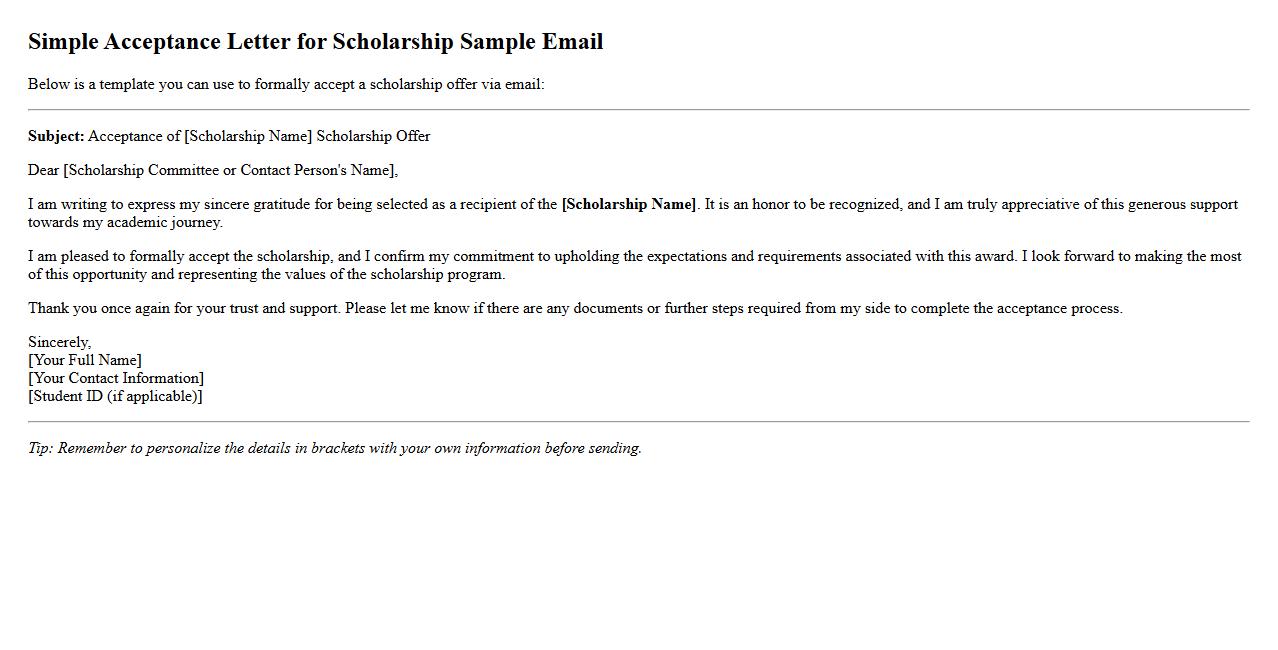Click the intro line beginning "Below is a template"
1278x650 pixels.
tap(286, 84)
